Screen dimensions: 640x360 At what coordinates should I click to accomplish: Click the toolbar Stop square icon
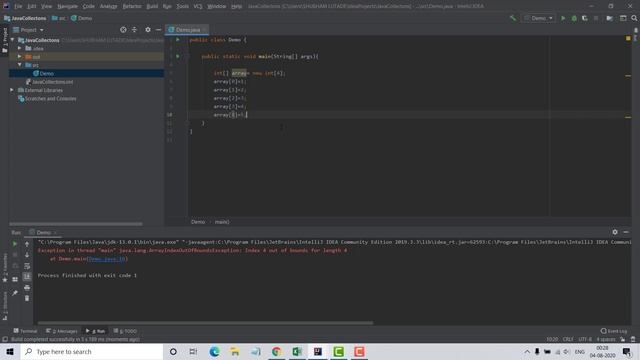[x=596, y=18]
